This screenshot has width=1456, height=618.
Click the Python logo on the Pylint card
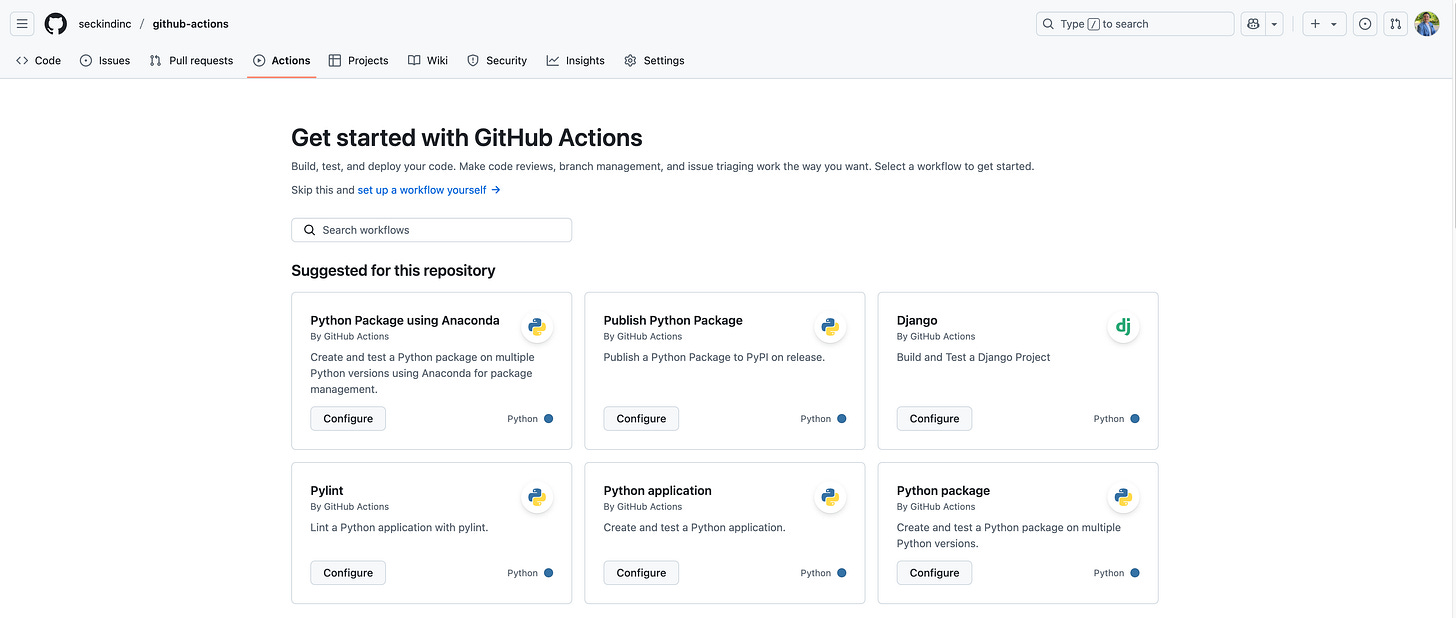(x=537, y=497)
